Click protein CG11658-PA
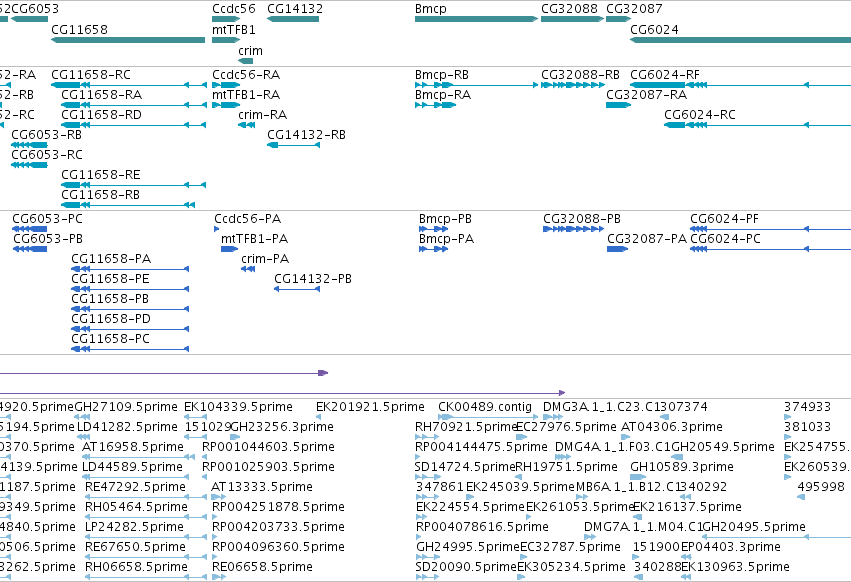851x582 pixels. coord(130,269)
